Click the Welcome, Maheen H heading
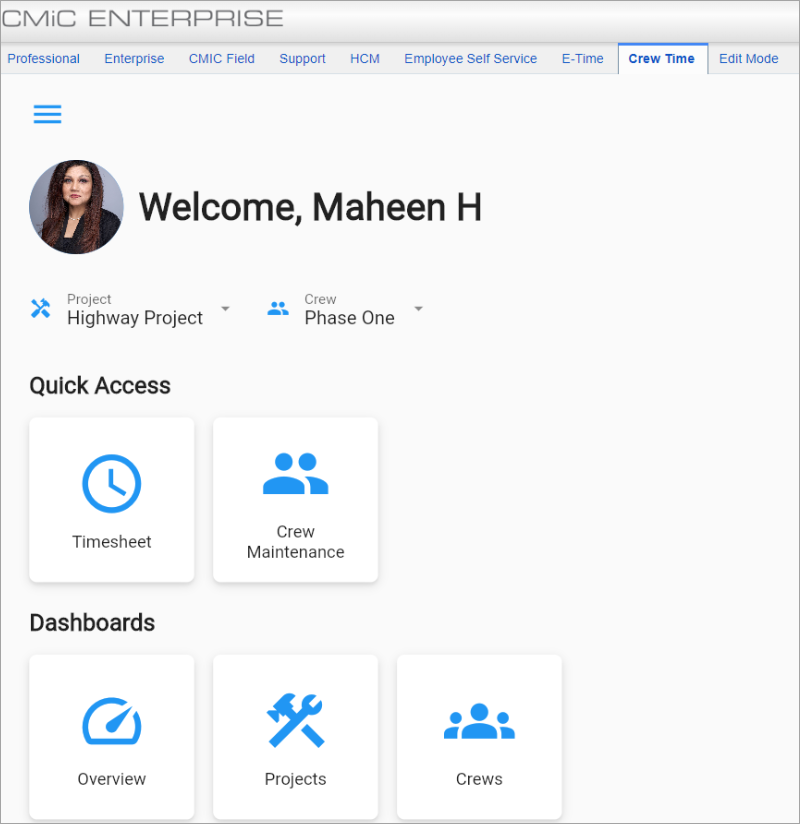This screenshot has height=824, width=800. coord(310,207)
